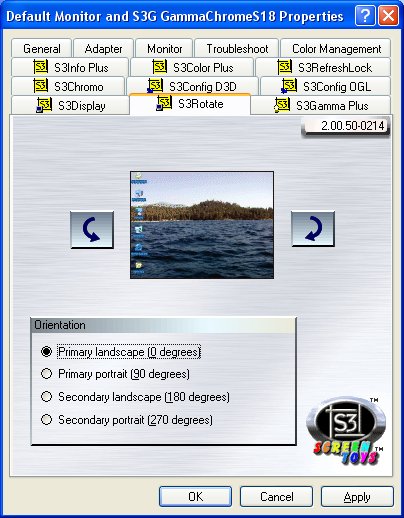
Task: Click the rotate counterclockwise arrow button
Action: pos(92,230)
